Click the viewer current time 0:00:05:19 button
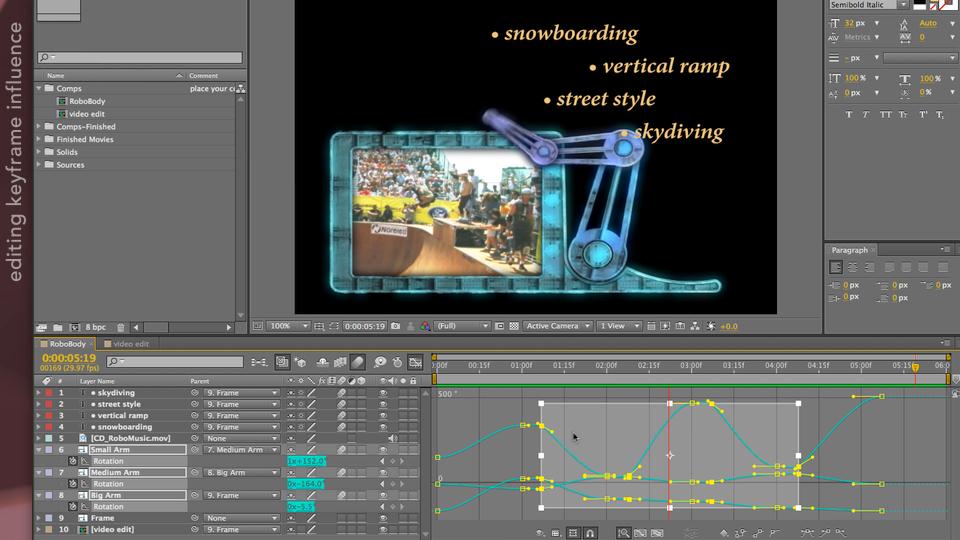960x540 pixels. (364, 326)
